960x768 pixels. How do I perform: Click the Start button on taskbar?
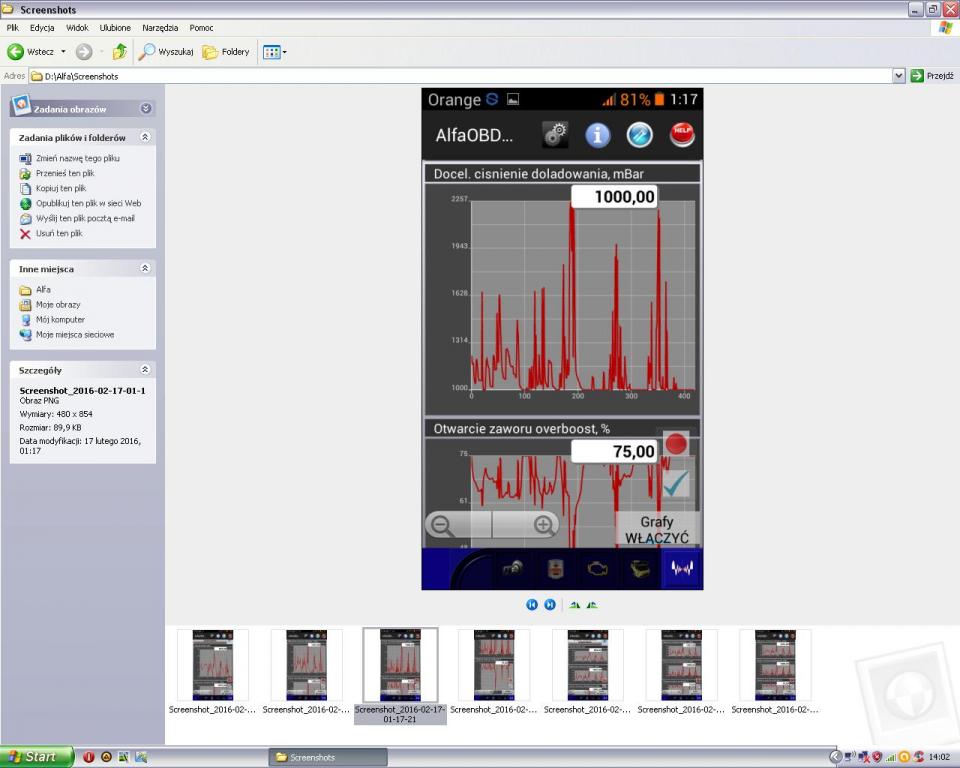pyautogui.click(x=37, y=757)
